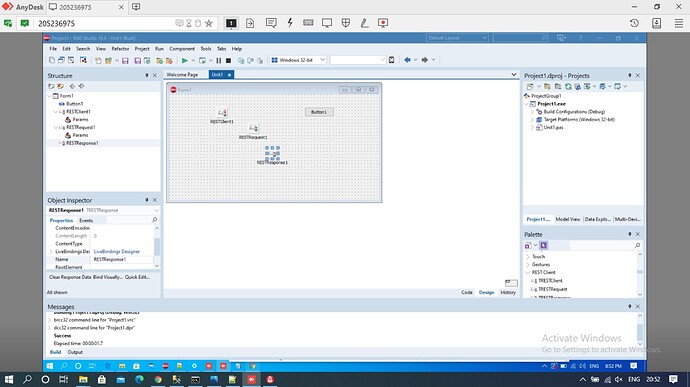Click the Name property field RESTResponse1
Viewport: 690px width, 387px height.
tap(122, 260)
